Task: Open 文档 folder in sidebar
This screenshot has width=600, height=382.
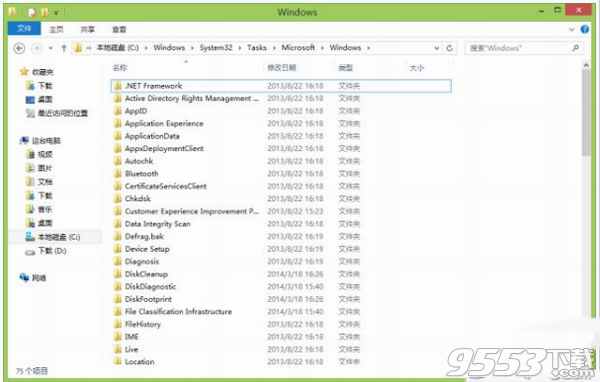Action: (x=45, y=182)
